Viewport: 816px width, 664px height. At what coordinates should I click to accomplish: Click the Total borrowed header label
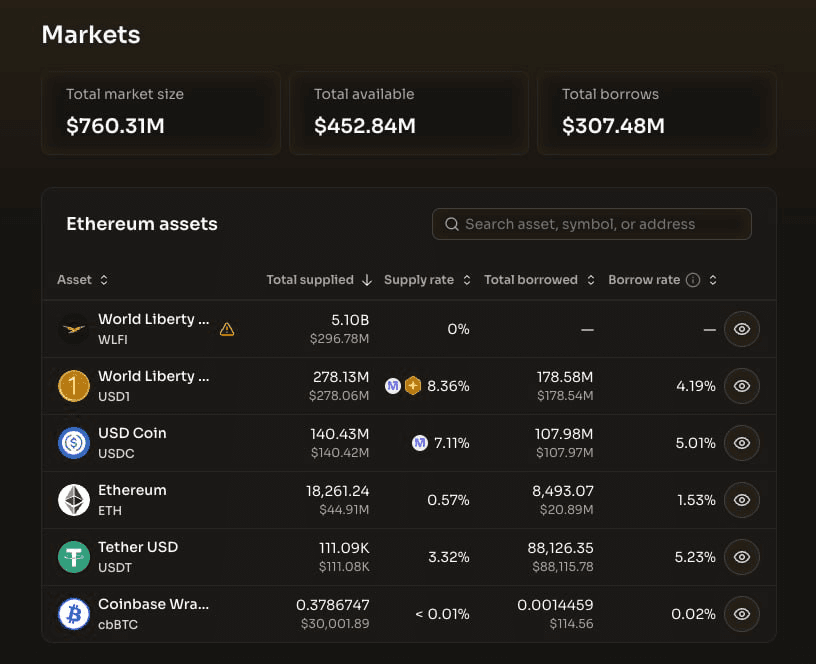(531, 280)
